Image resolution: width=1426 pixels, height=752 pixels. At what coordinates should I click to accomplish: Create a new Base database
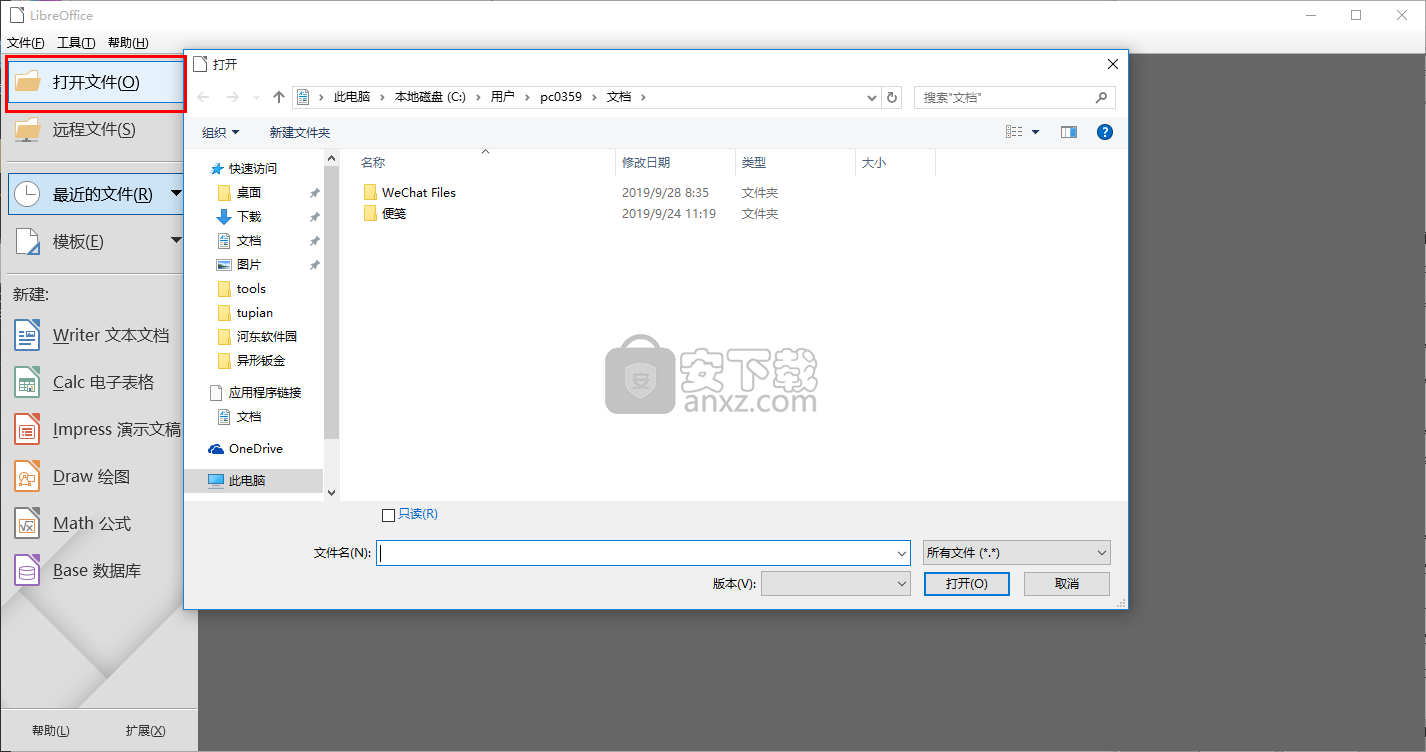pos(78,571)
